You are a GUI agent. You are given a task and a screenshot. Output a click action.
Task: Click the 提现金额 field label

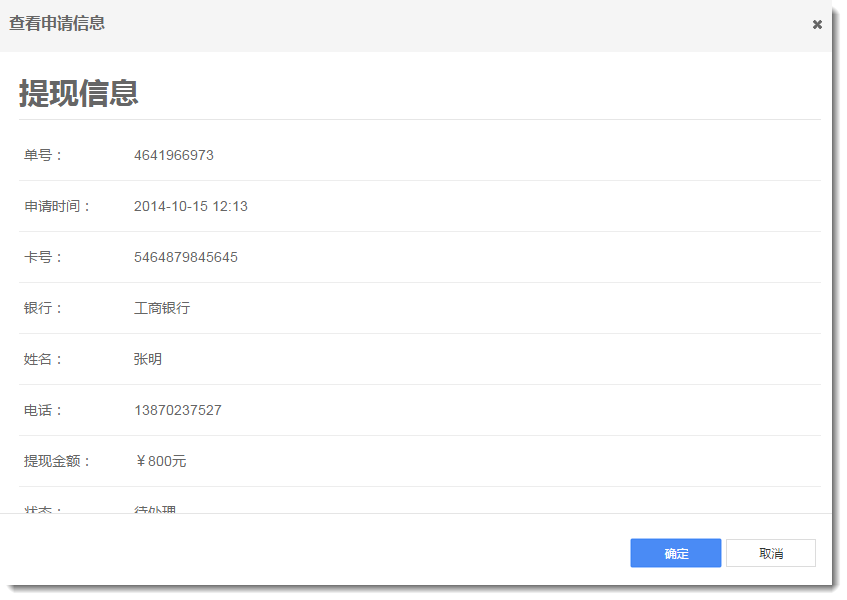pos(57,461)
